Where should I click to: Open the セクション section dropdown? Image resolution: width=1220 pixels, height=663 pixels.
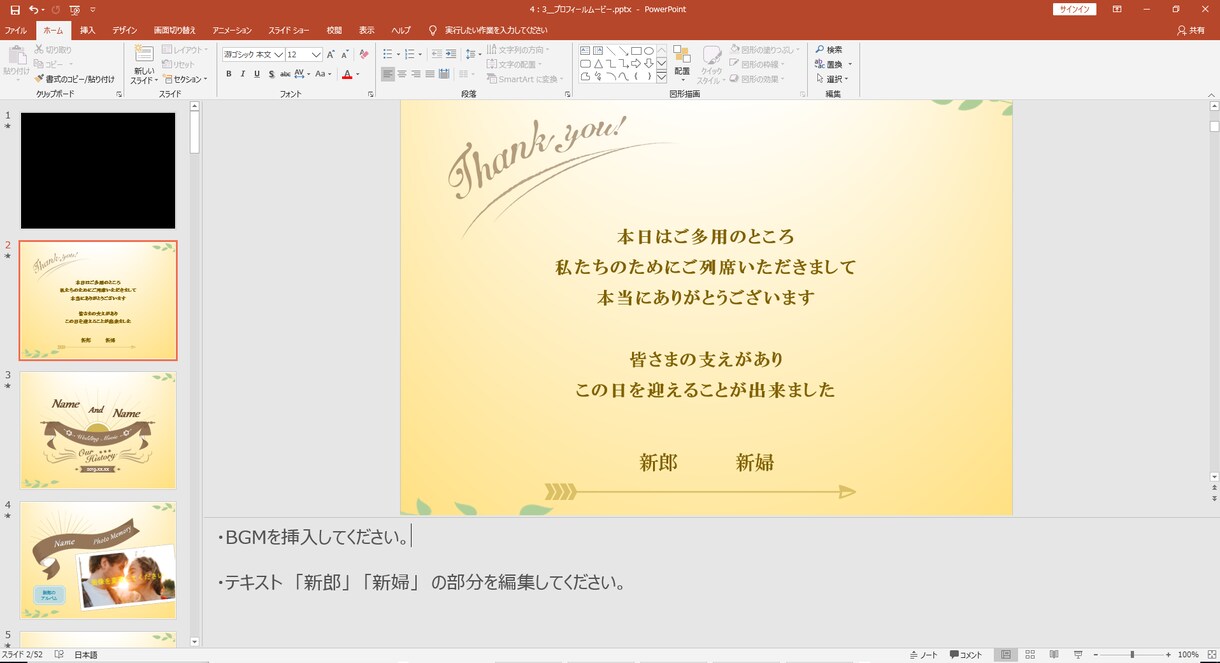pos(185,79)
